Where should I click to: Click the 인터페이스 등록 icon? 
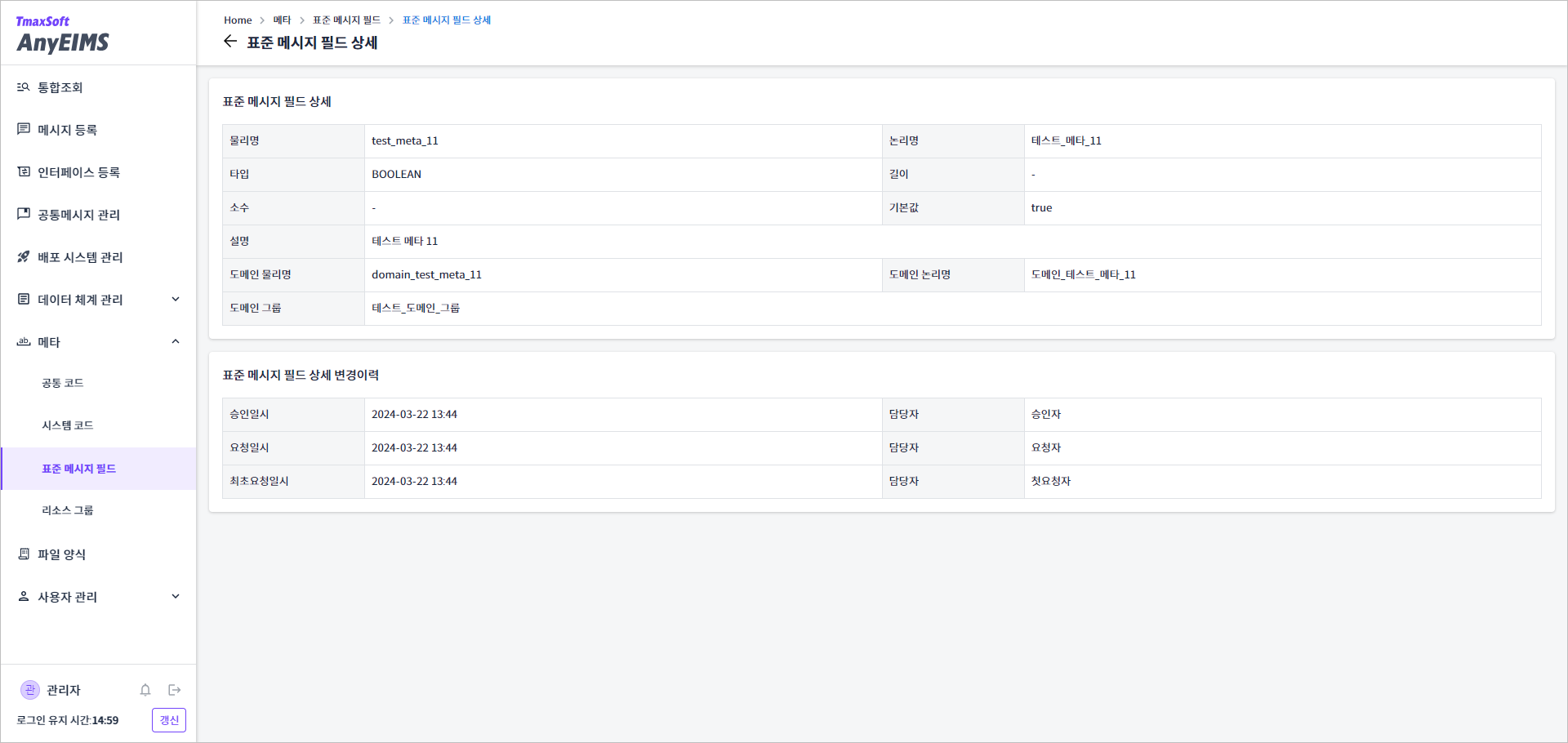point(24,171)
